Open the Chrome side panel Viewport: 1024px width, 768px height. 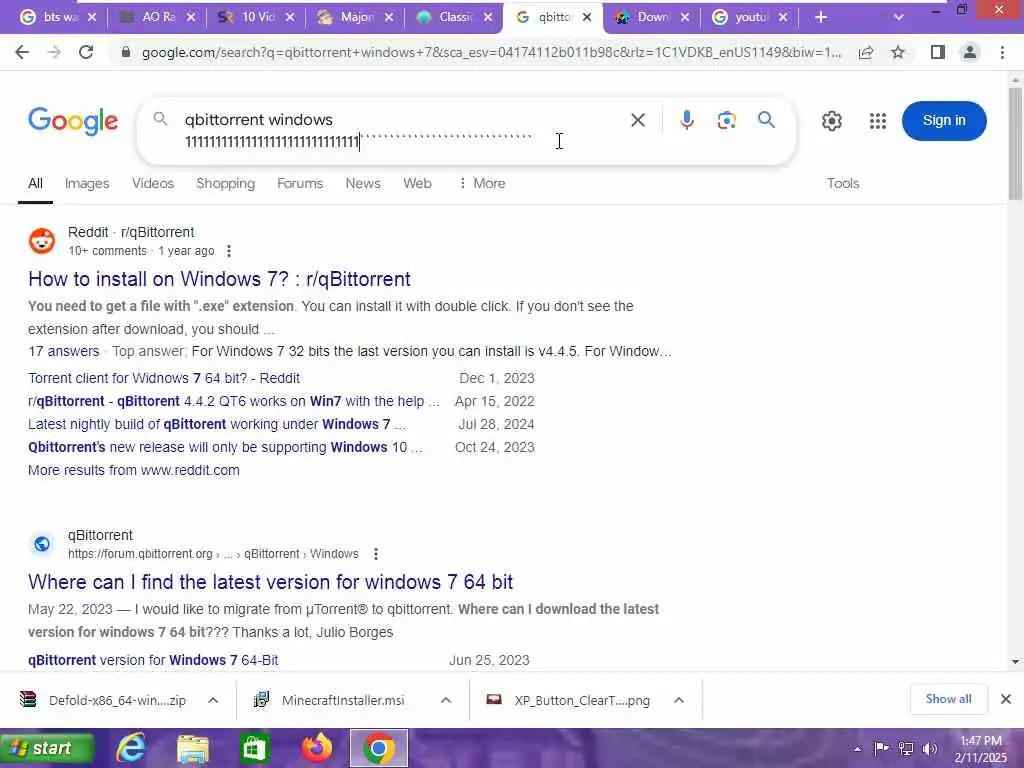[x=938, y=52]
